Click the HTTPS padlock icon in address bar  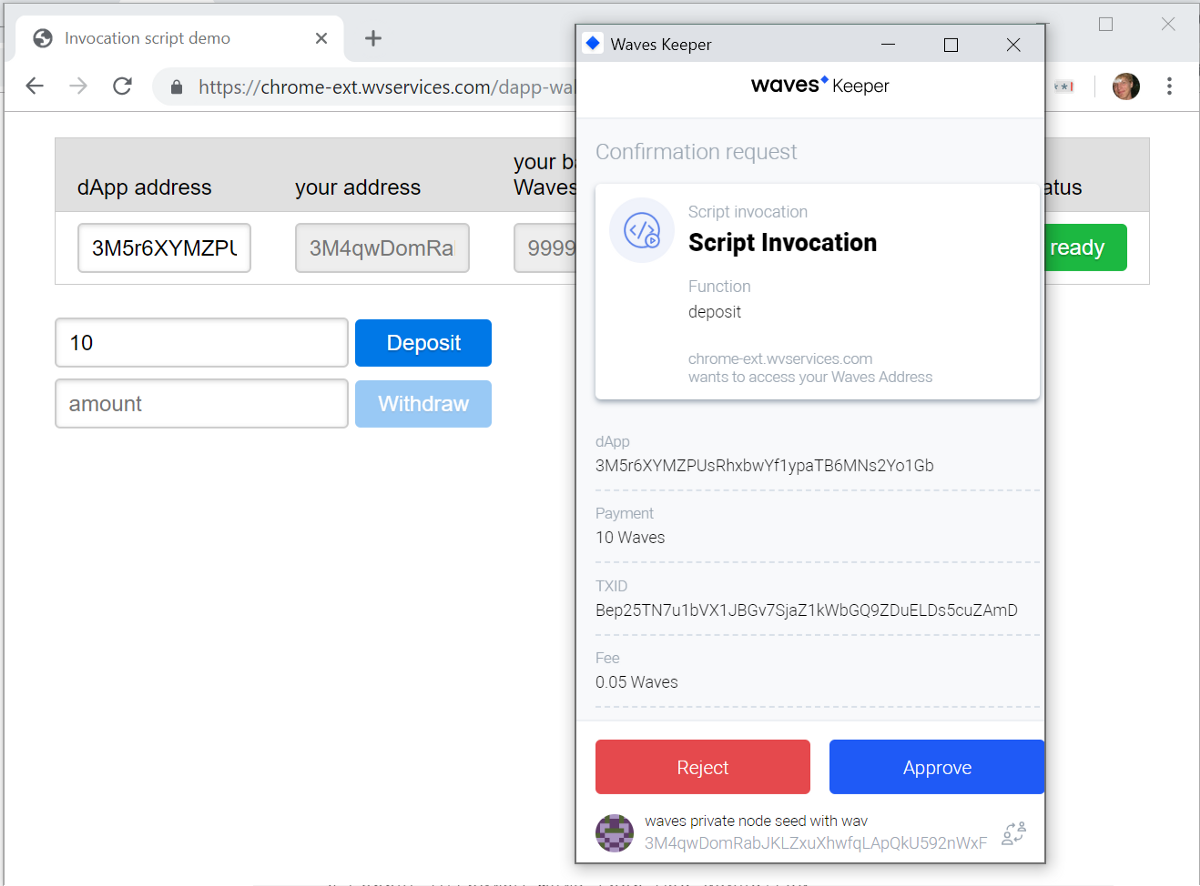176,87
